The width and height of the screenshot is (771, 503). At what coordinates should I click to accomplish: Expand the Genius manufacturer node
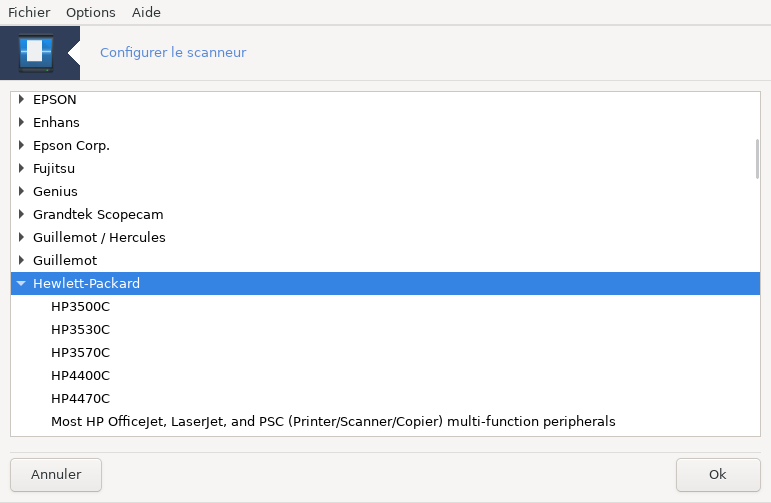[x=22, y=191]
